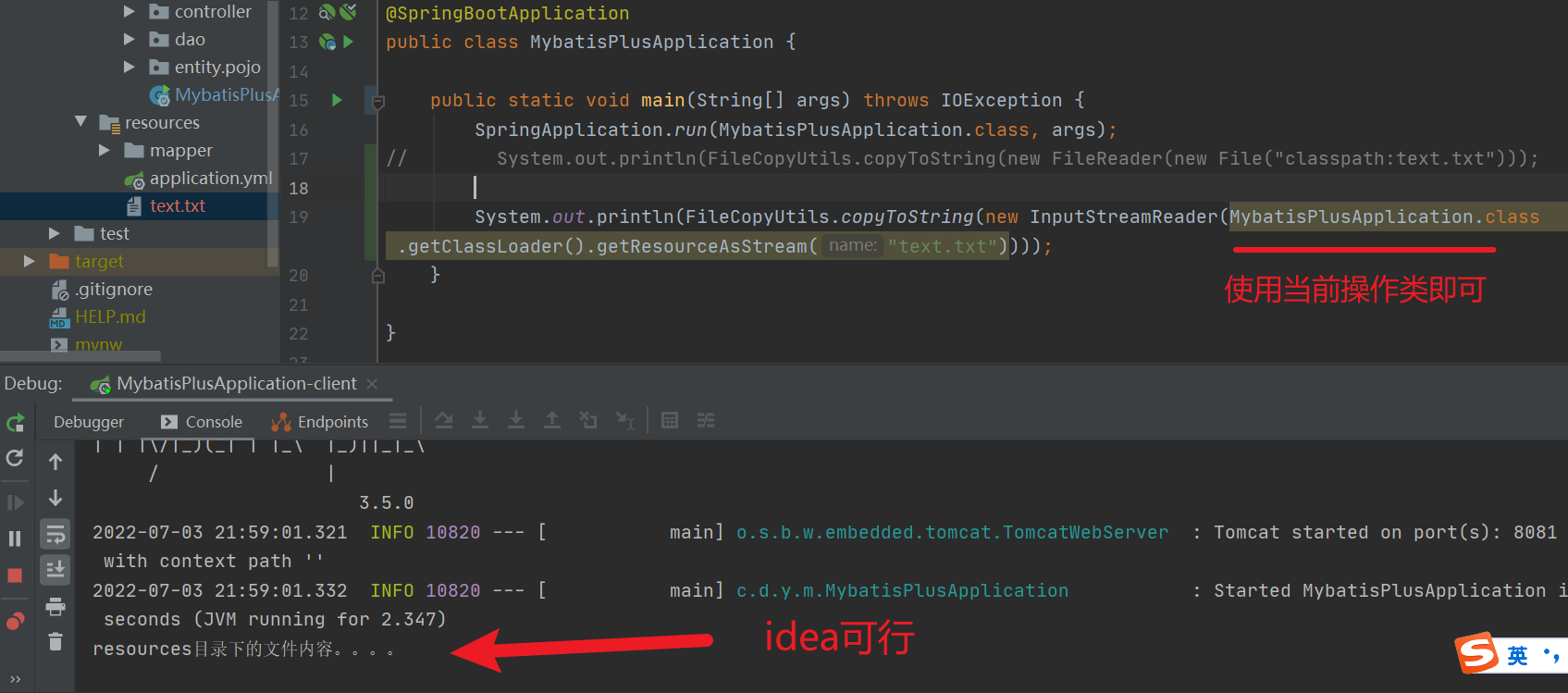Viewport: 1568px width, 693px height.
Task: Step out of the current method
Action: click(x=552, y=421)
